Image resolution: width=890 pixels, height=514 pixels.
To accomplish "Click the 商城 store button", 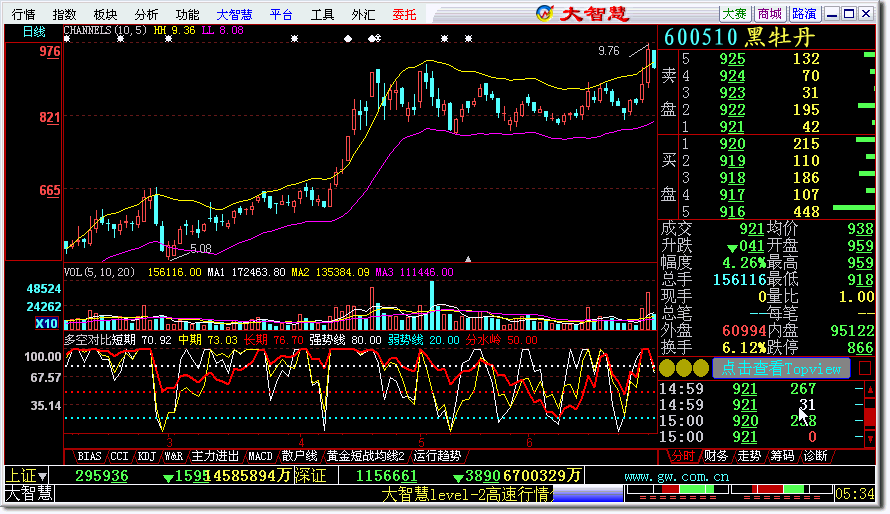I will click(770, 14).
